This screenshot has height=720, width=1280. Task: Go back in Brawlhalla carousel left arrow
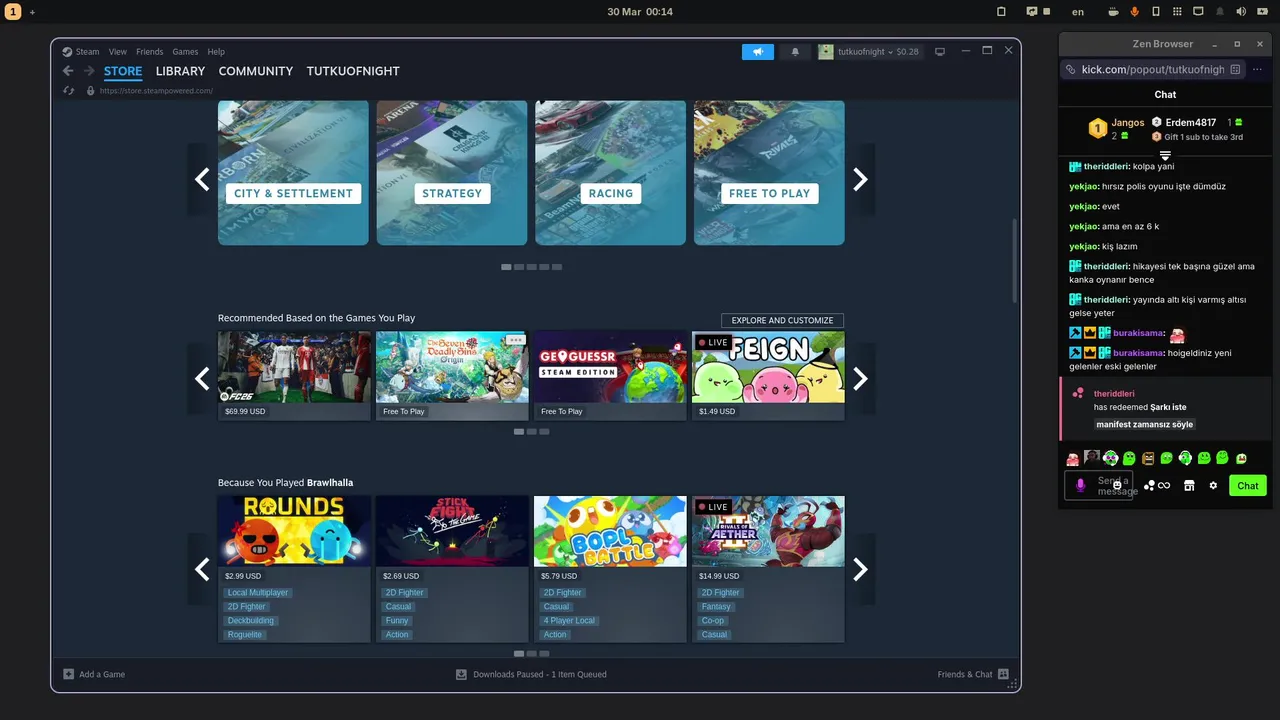pos(202,569)
